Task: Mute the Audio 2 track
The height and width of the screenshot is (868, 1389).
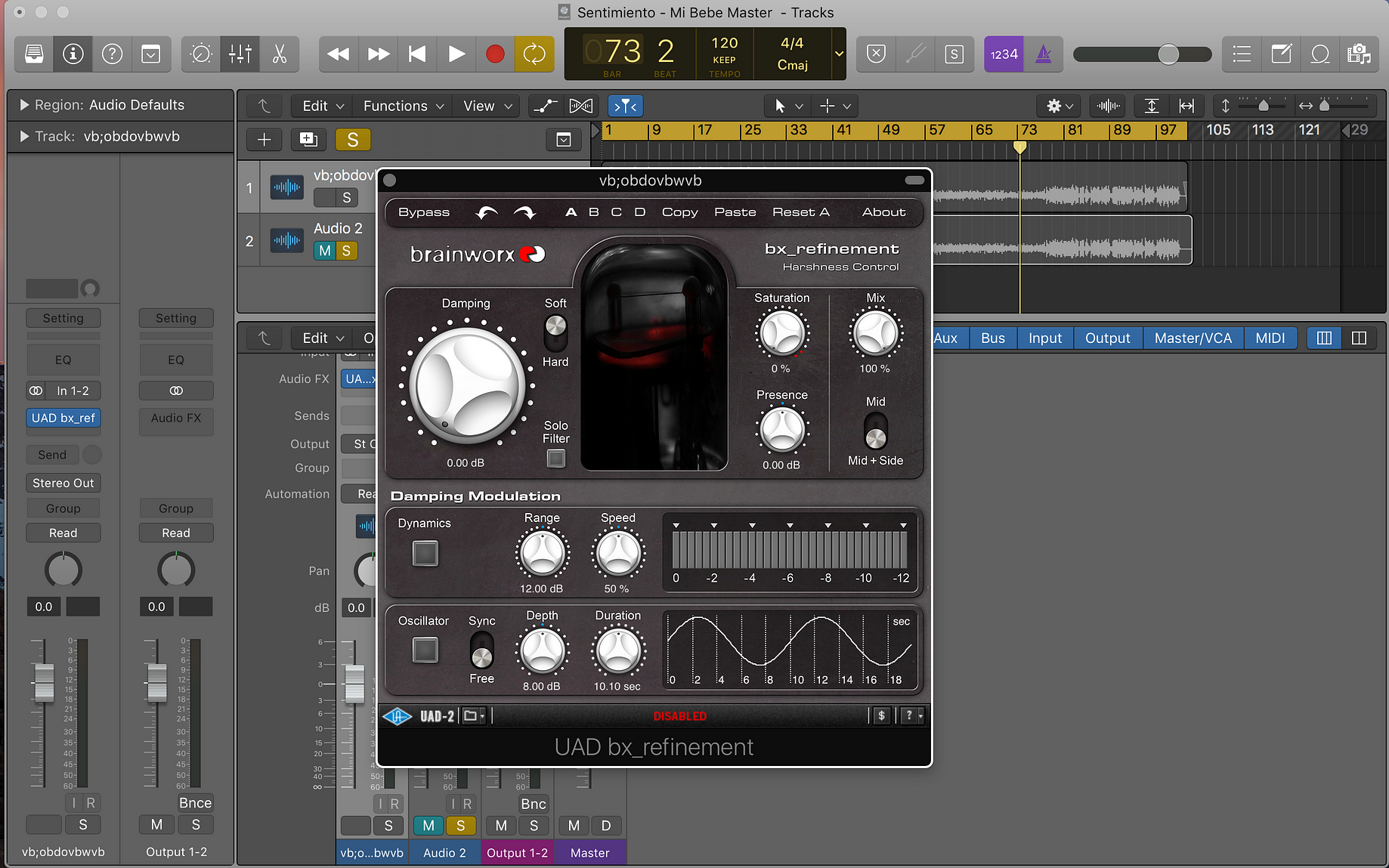Action: [x=325, y=251]
